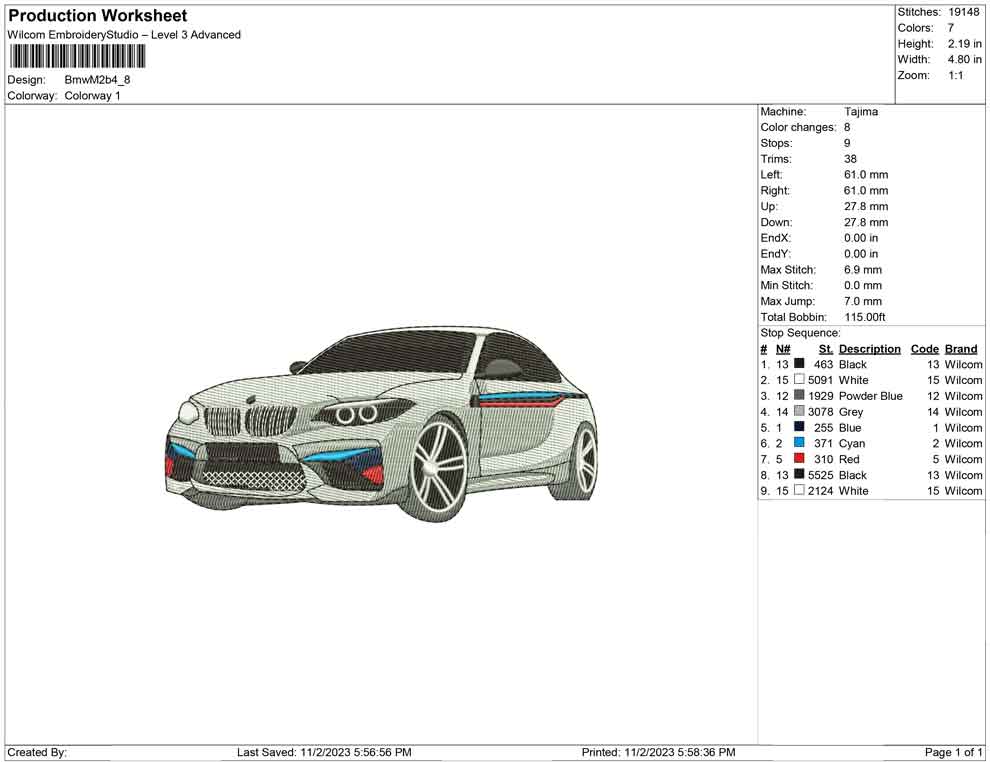Click the Color changes value 8
990x762 pixels.
847,127
